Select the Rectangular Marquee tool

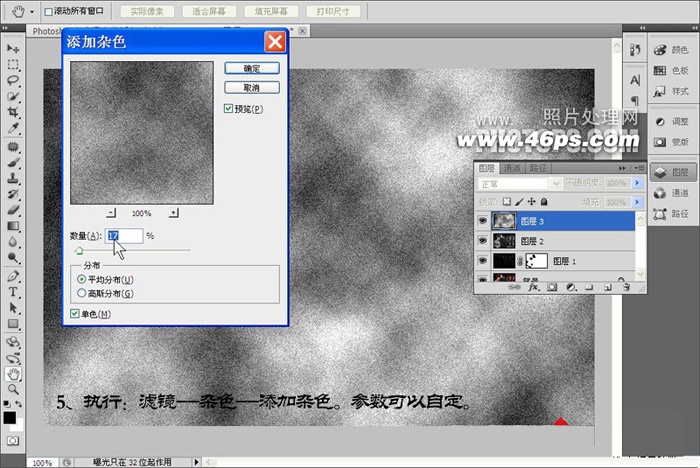click(x=13, y=65)
